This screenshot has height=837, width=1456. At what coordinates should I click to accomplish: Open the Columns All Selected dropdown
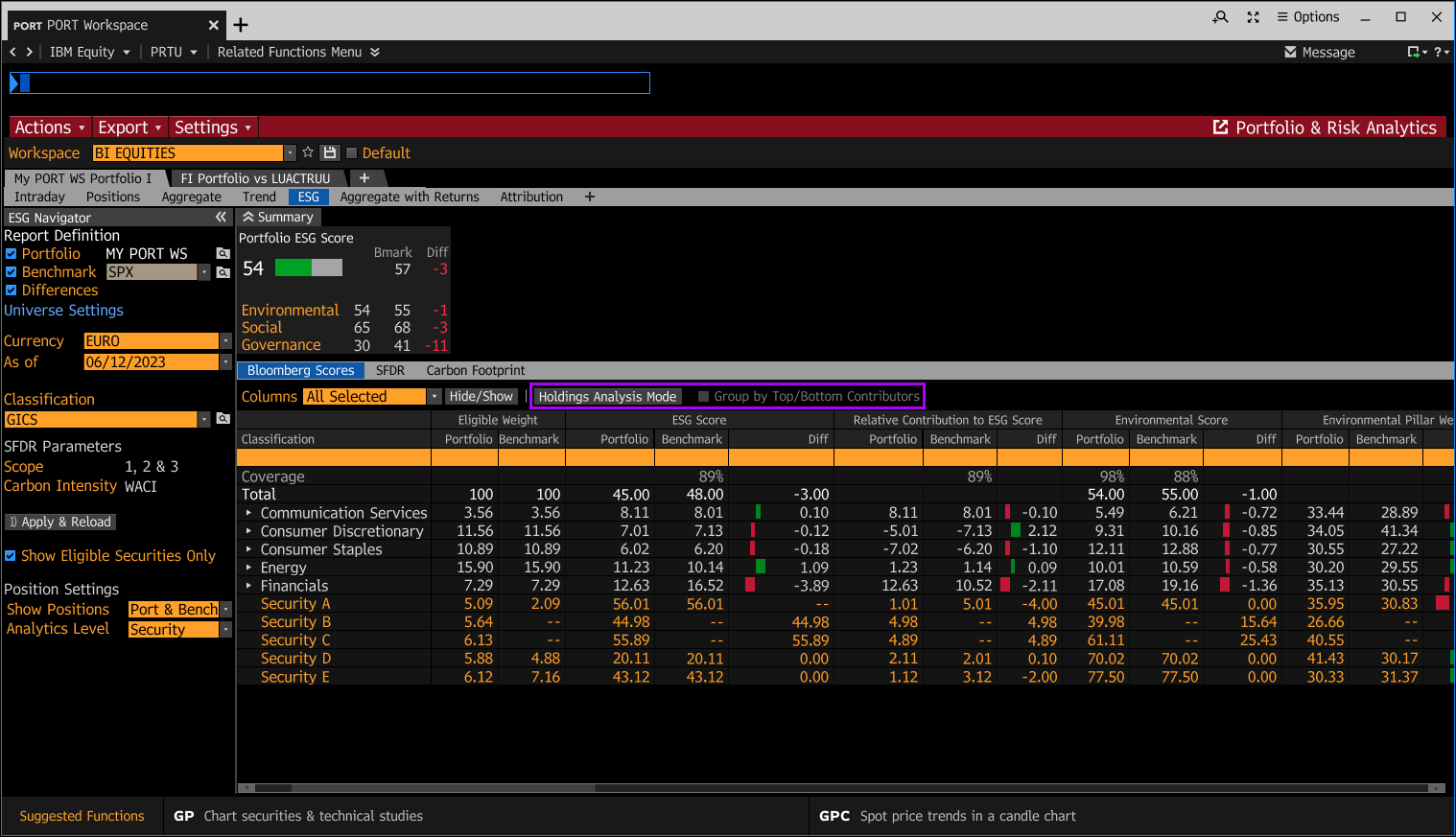(x=434, y=397)
